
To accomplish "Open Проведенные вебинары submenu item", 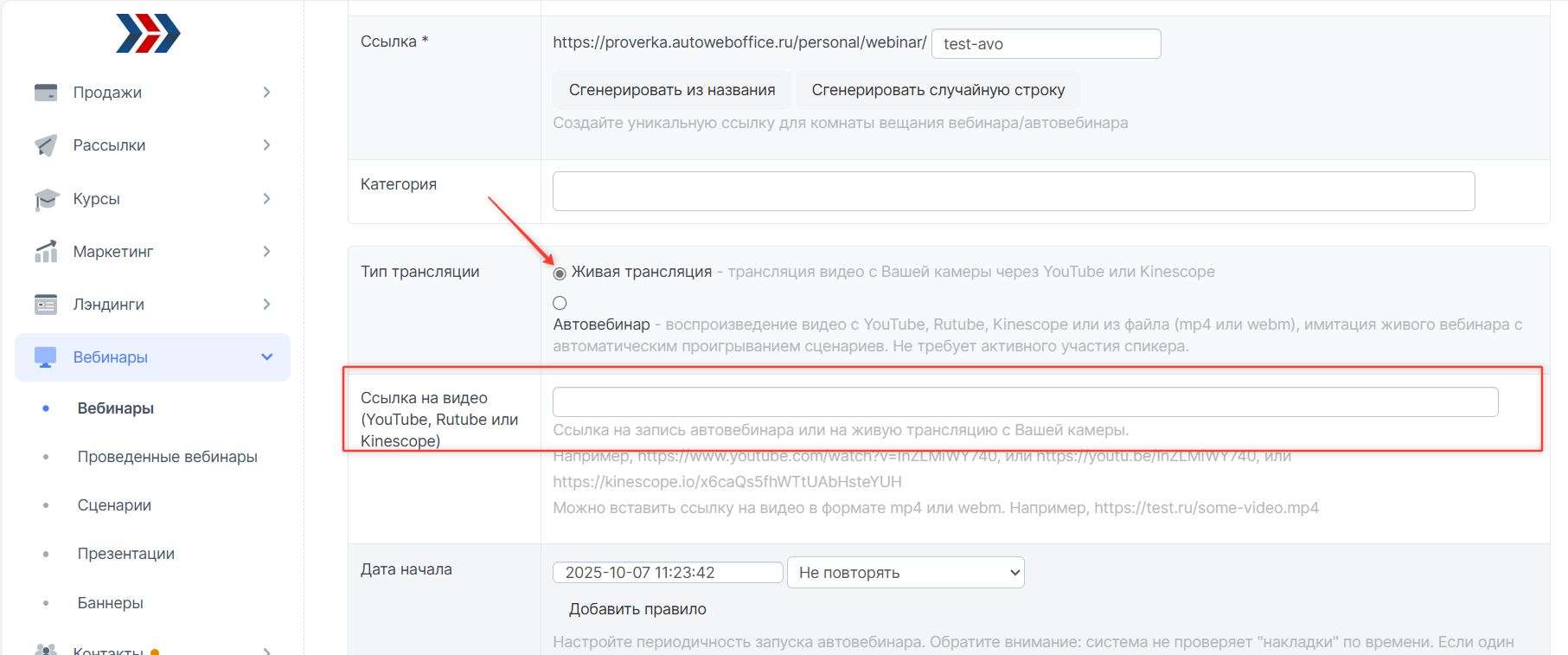I will (x=167, y=457).
